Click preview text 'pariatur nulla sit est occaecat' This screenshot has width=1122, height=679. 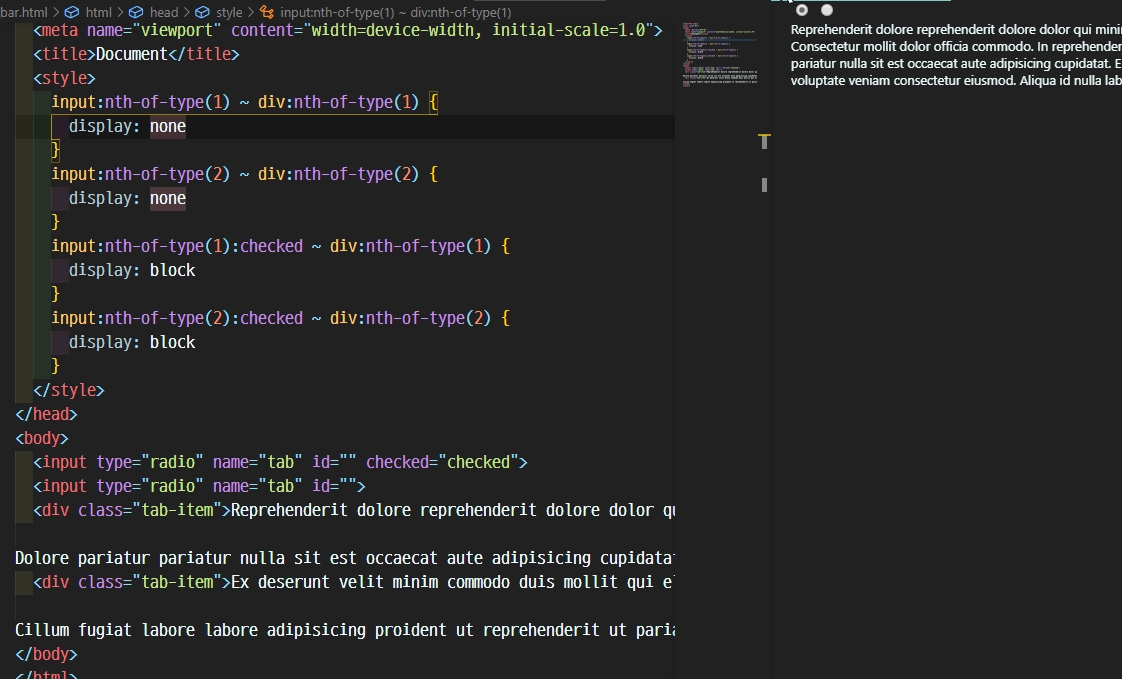(x=874, y=64)
